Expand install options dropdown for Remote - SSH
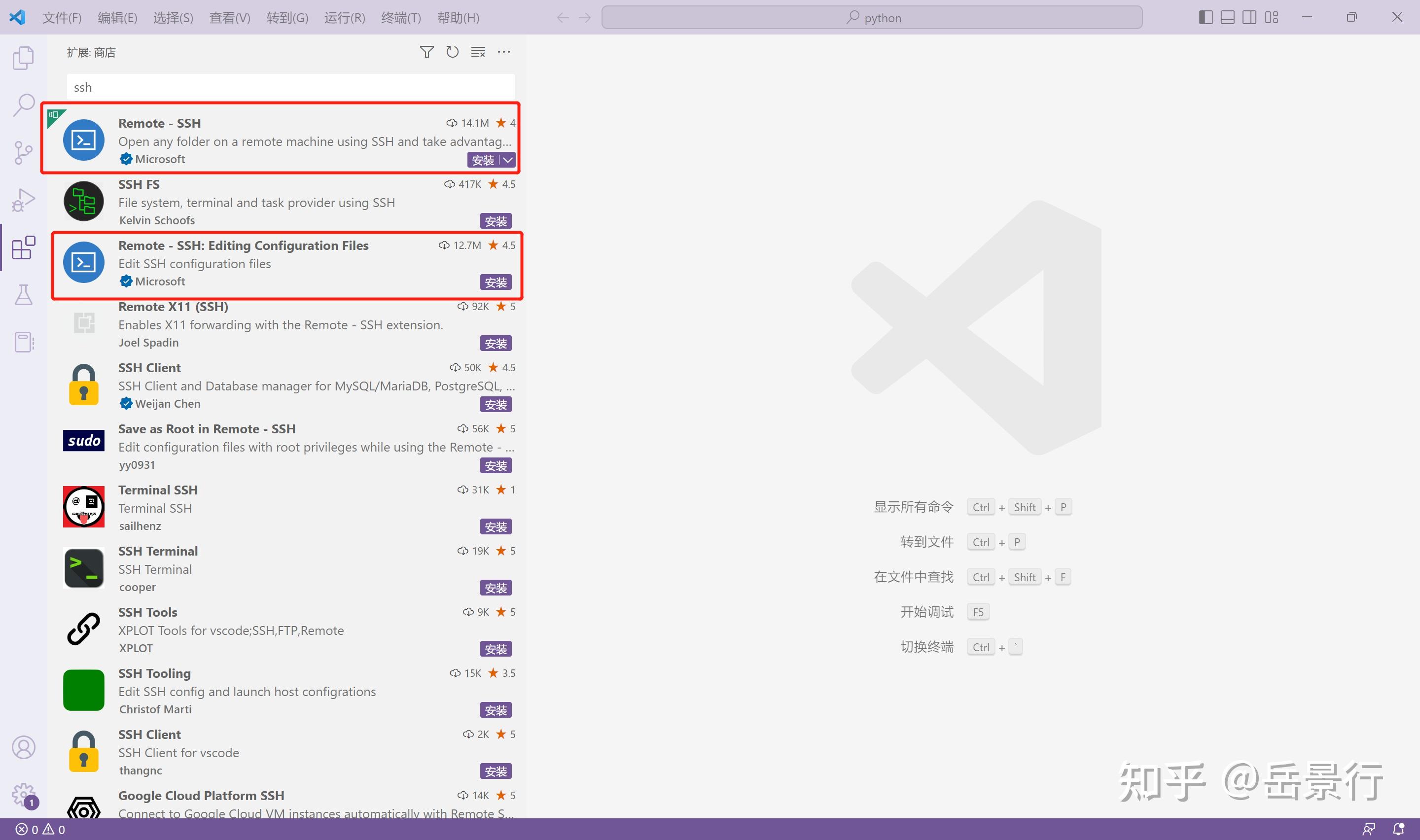 [x=508, y=160]
